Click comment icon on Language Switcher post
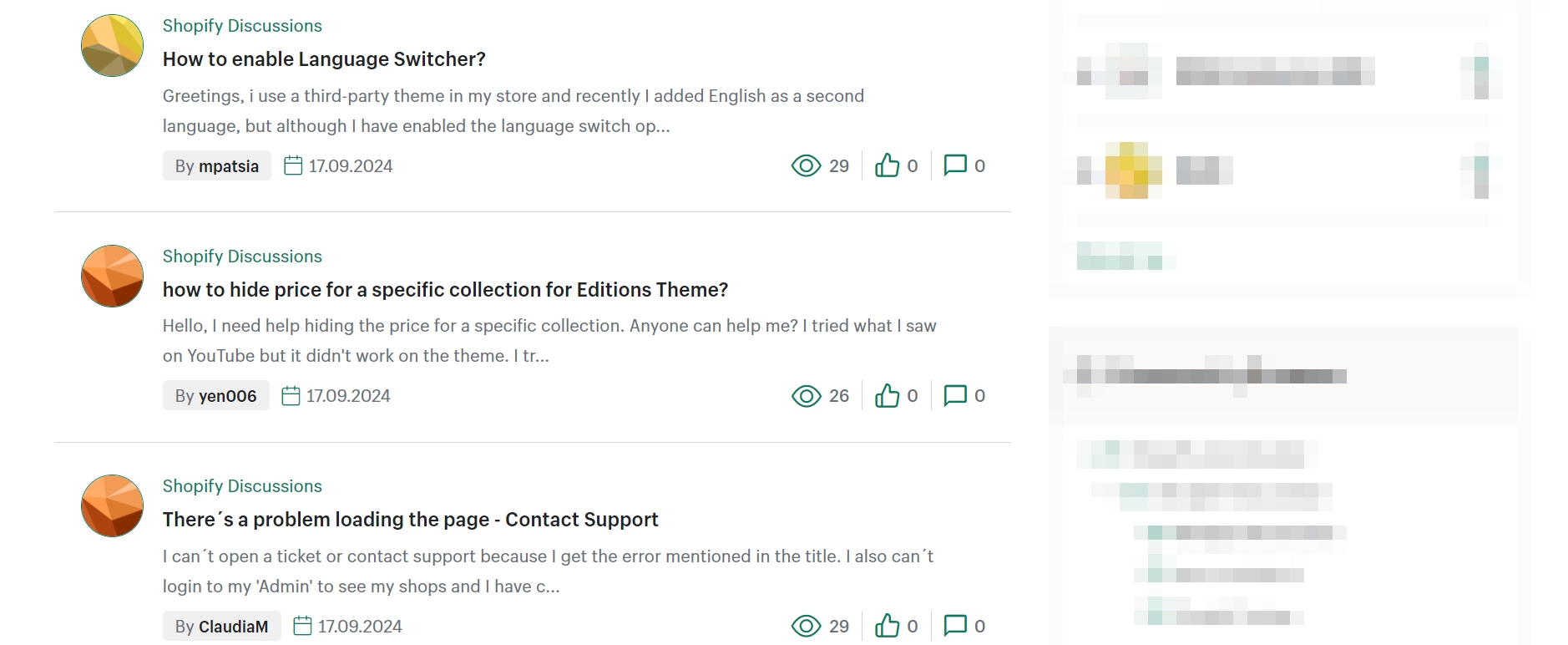Screen dimensions: 1568x645 click(954, 165)
